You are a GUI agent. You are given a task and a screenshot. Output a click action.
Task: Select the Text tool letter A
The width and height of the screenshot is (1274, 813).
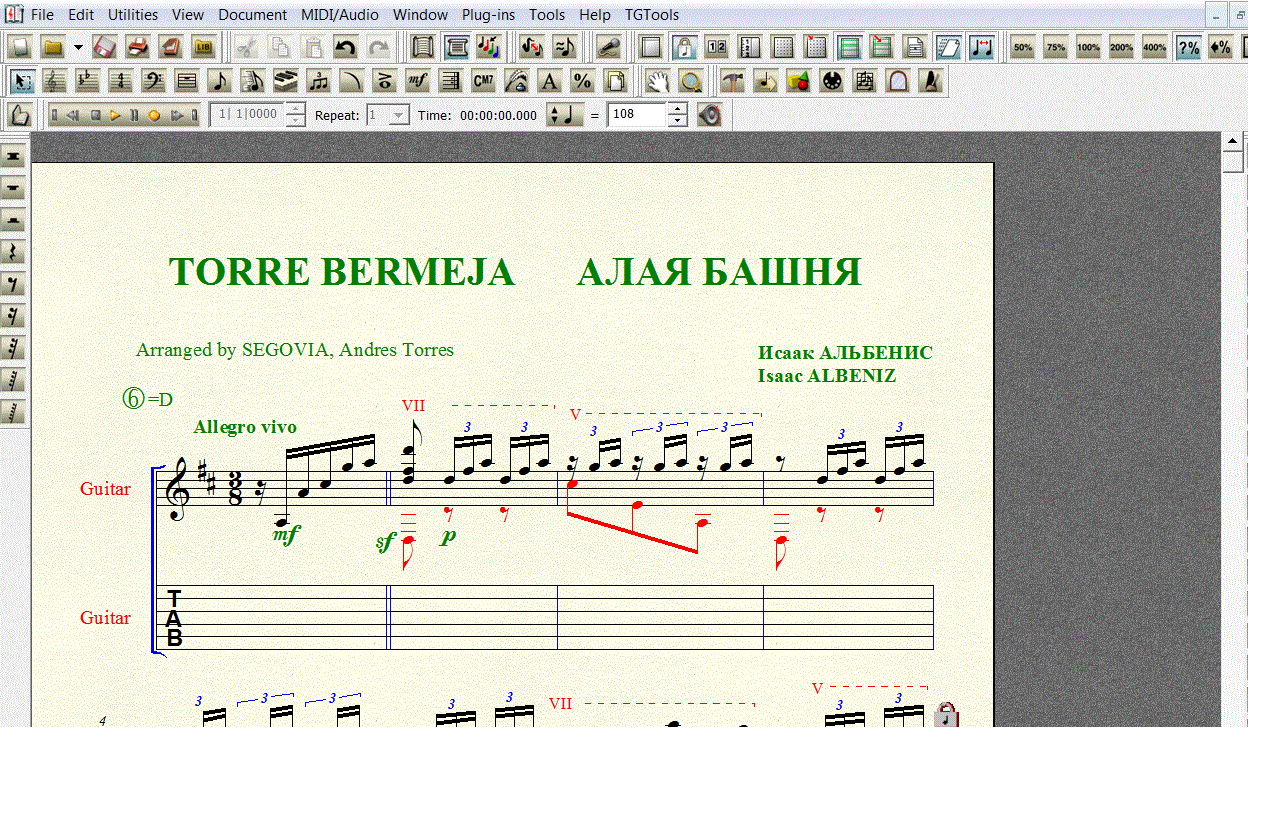coord(549,81)
